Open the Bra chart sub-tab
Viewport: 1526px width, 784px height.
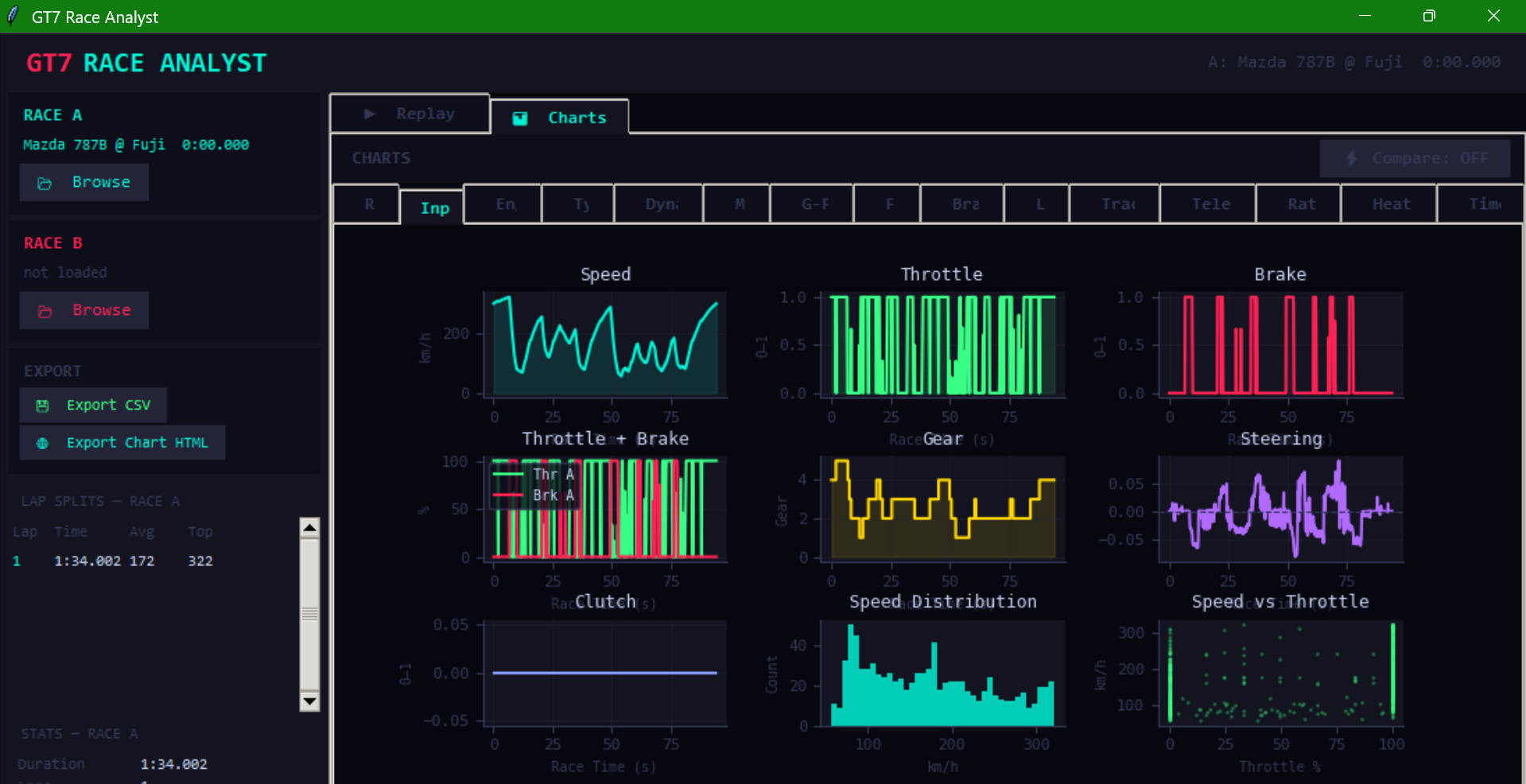pos(963,204)
